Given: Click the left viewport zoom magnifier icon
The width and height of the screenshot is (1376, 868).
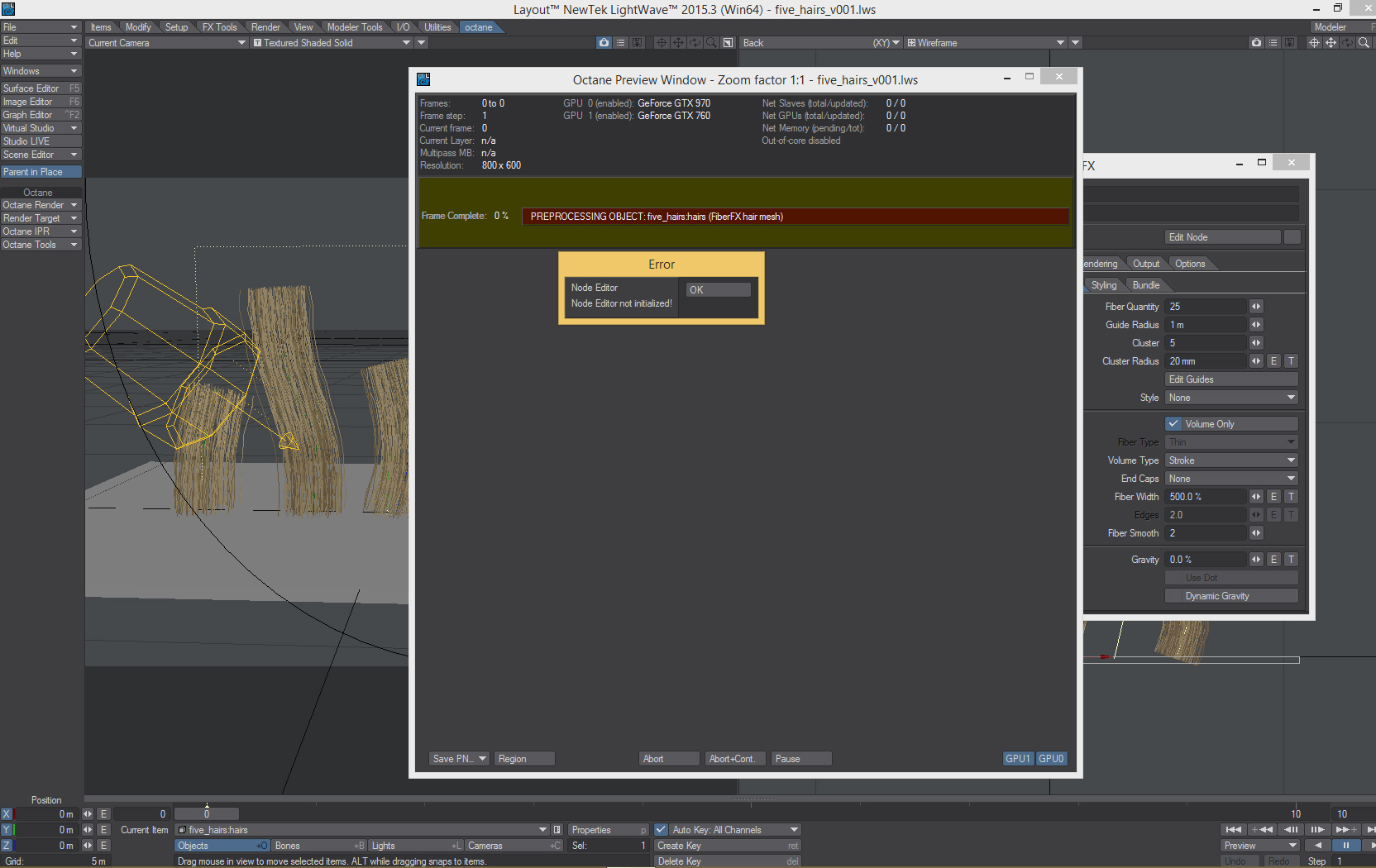Looking at the screenshot, I should [711, 43].
